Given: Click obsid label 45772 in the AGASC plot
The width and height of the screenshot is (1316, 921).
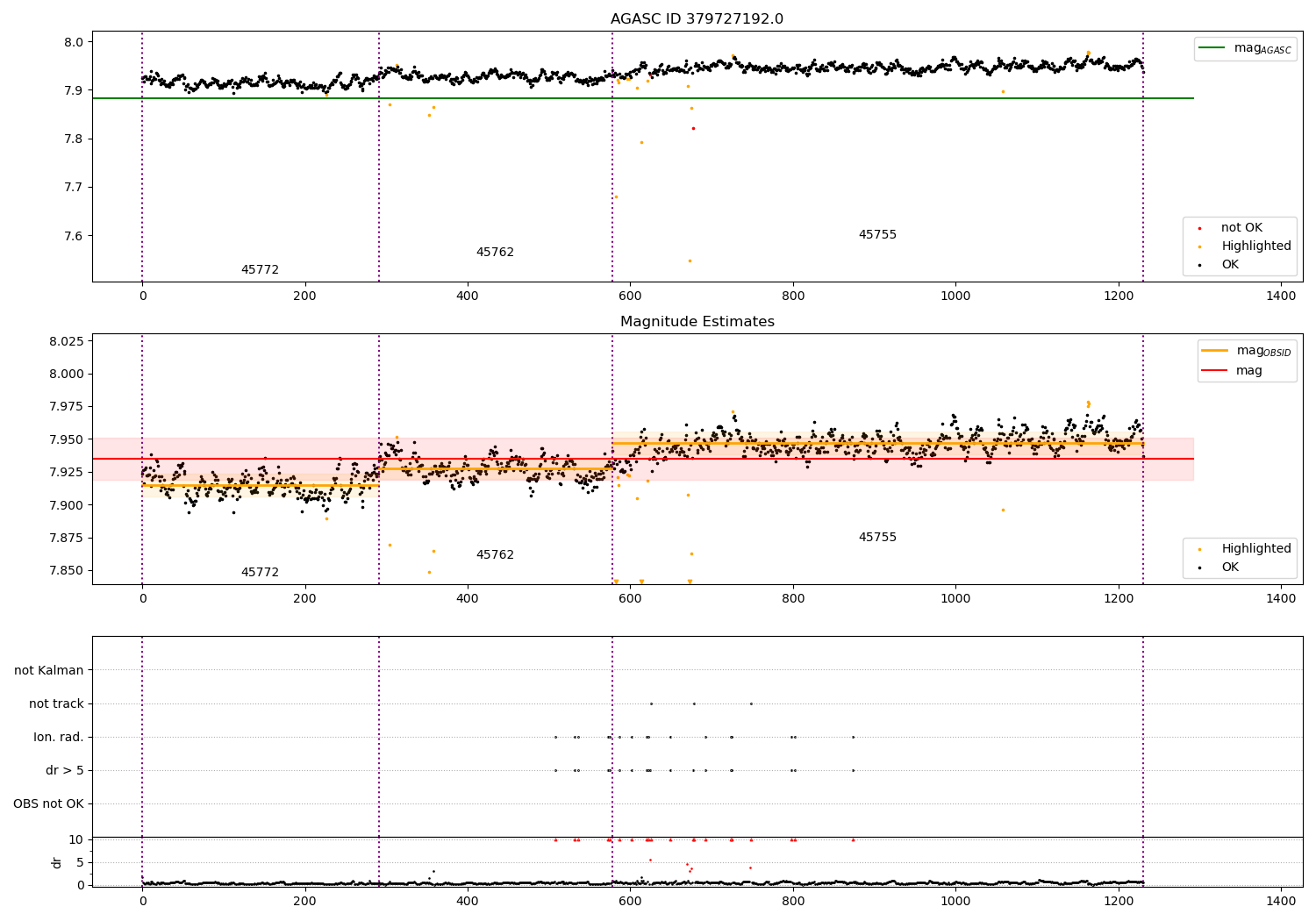Looking at the screenshot, I should (x=260, y=270).
